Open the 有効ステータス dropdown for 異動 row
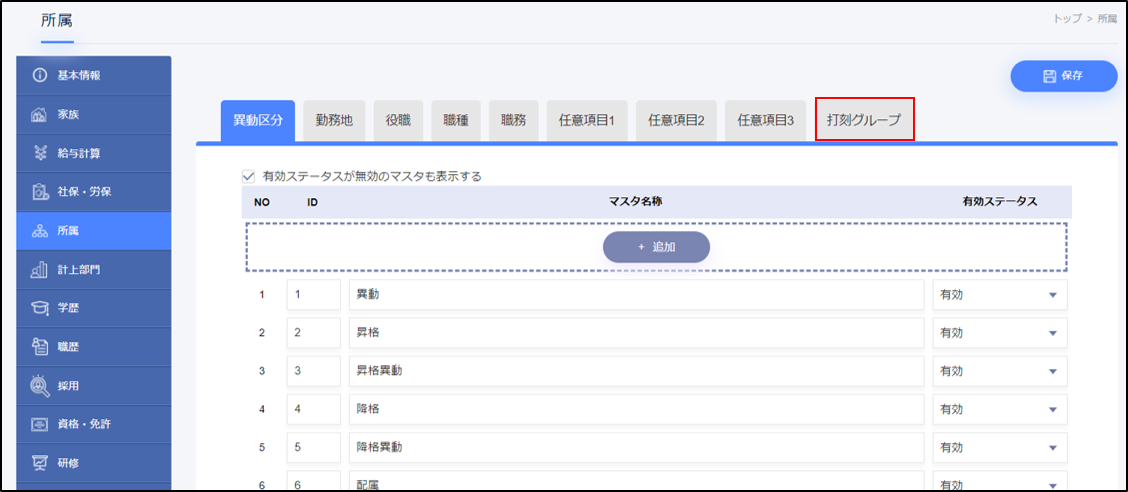This screenshot has width=1128, height=492. pyautogui.click(x=1000, y=295)
